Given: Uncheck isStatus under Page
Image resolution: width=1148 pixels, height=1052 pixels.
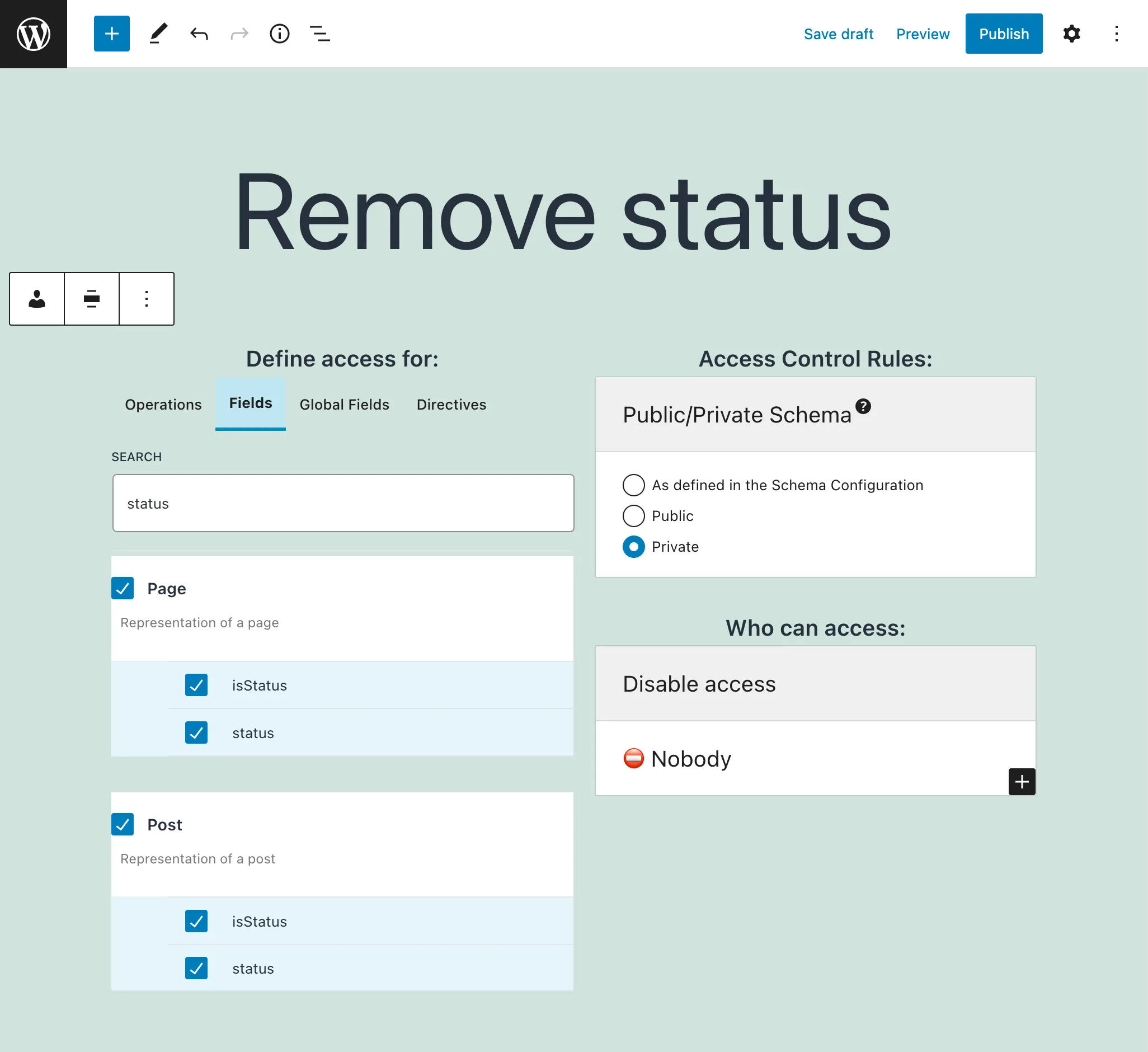Looking at the screenshot, I should (x=196, y=684).
